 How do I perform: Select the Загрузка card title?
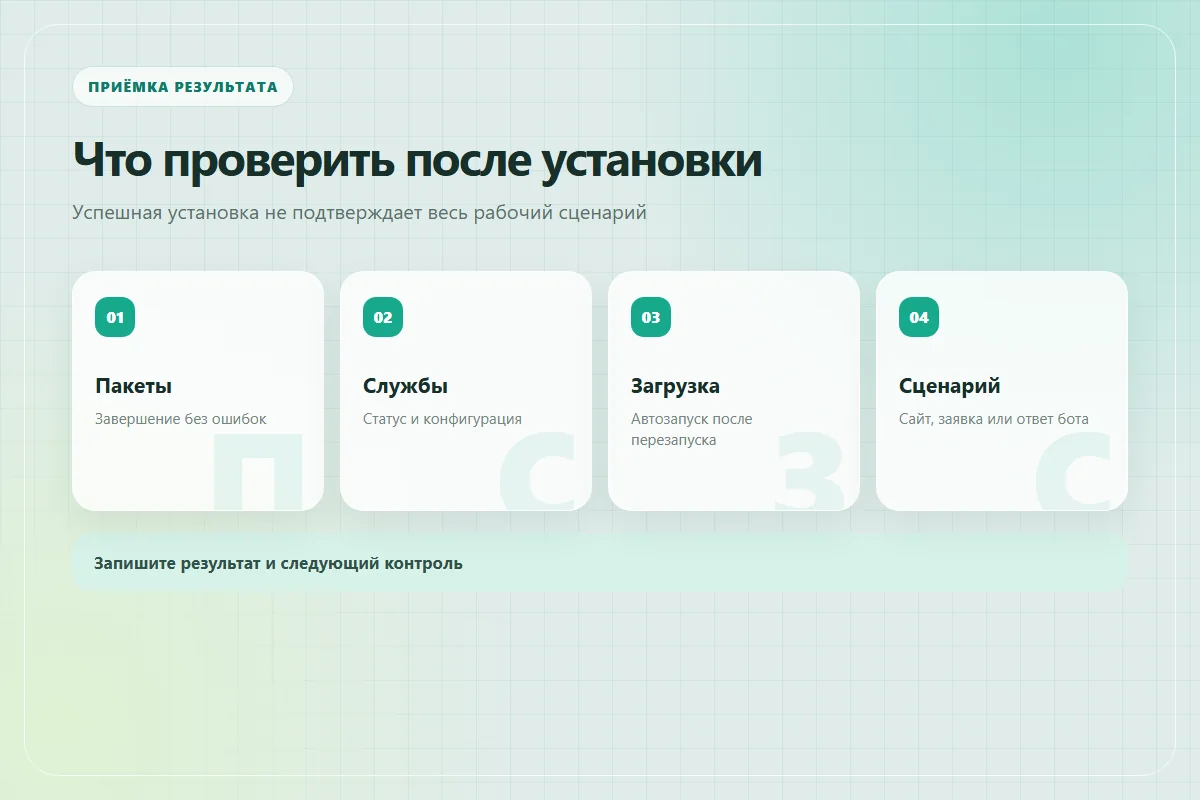[675, 386]
